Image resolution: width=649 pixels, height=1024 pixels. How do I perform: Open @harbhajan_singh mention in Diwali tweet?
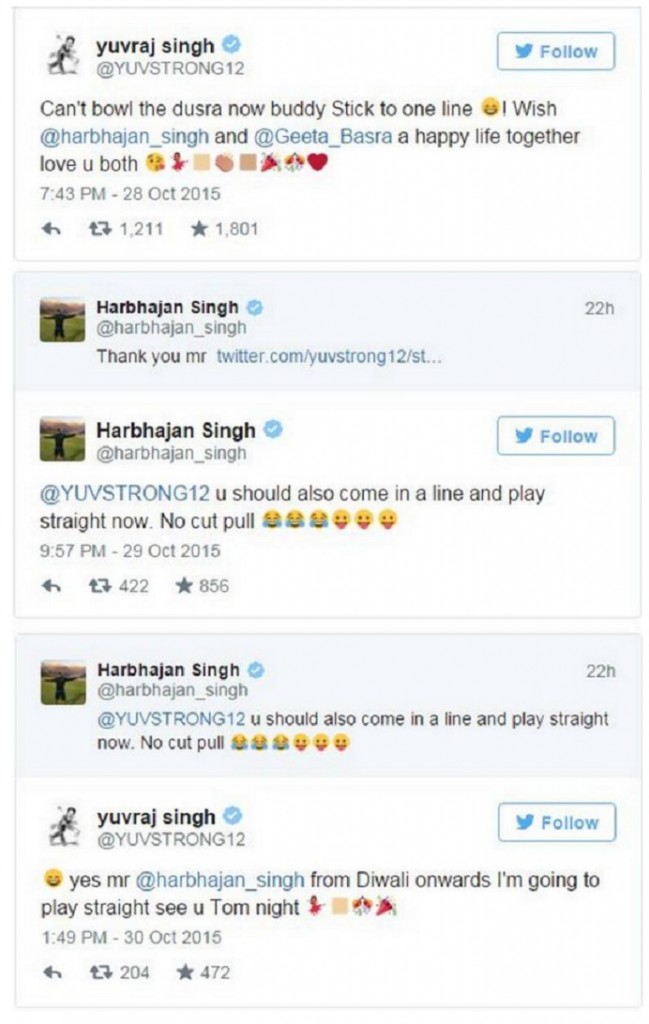pyautogui.click(x=220, y=880)
